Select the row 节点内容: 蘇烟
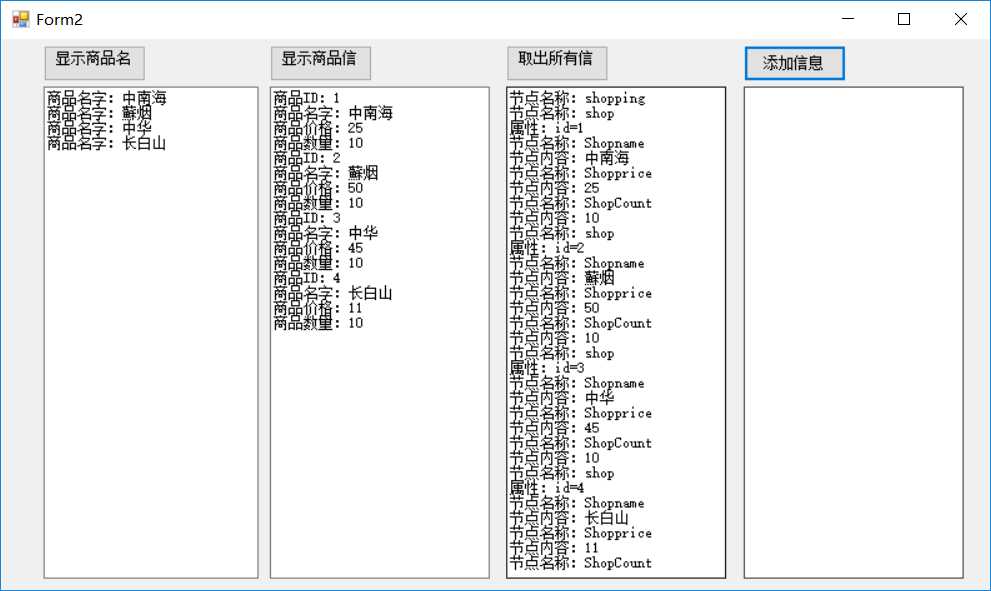The height and width of the screenshot is (591, 991). (x=562, y=278)
